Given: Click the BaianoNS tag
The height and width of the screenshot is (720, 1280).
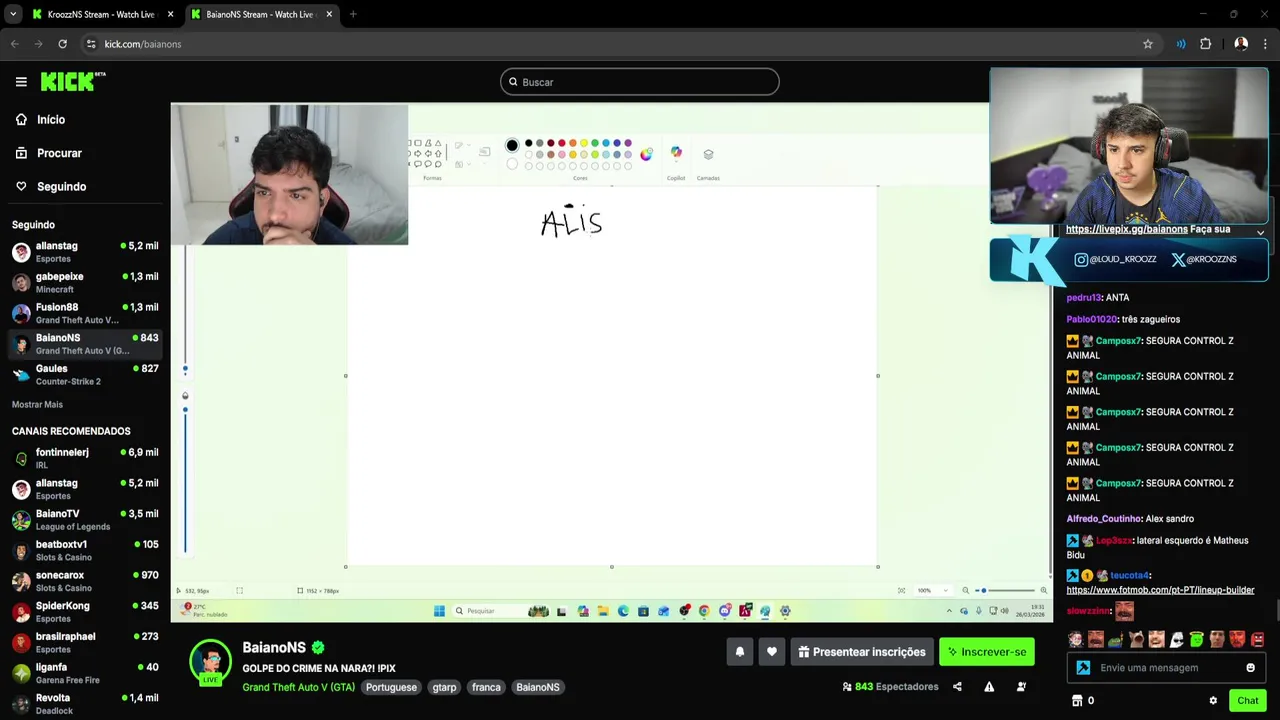Looking at the screenshot, I should 538,687.
